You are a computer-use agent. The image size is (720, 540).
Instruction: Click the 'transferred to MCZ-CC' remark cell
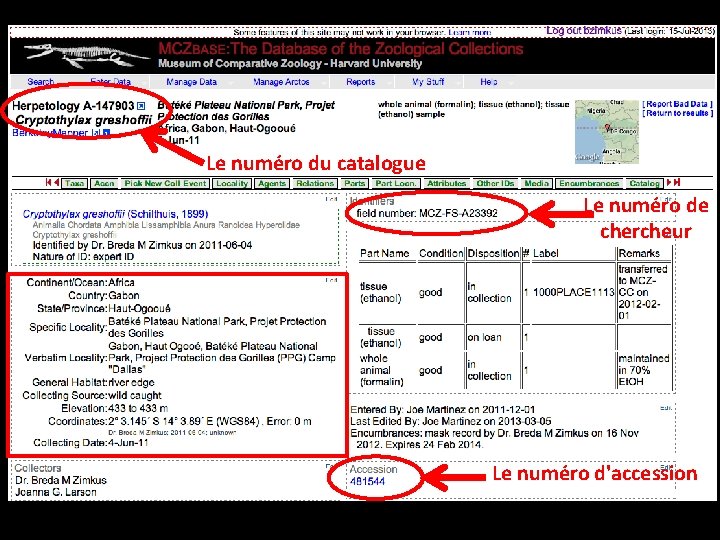coord(644,292)
